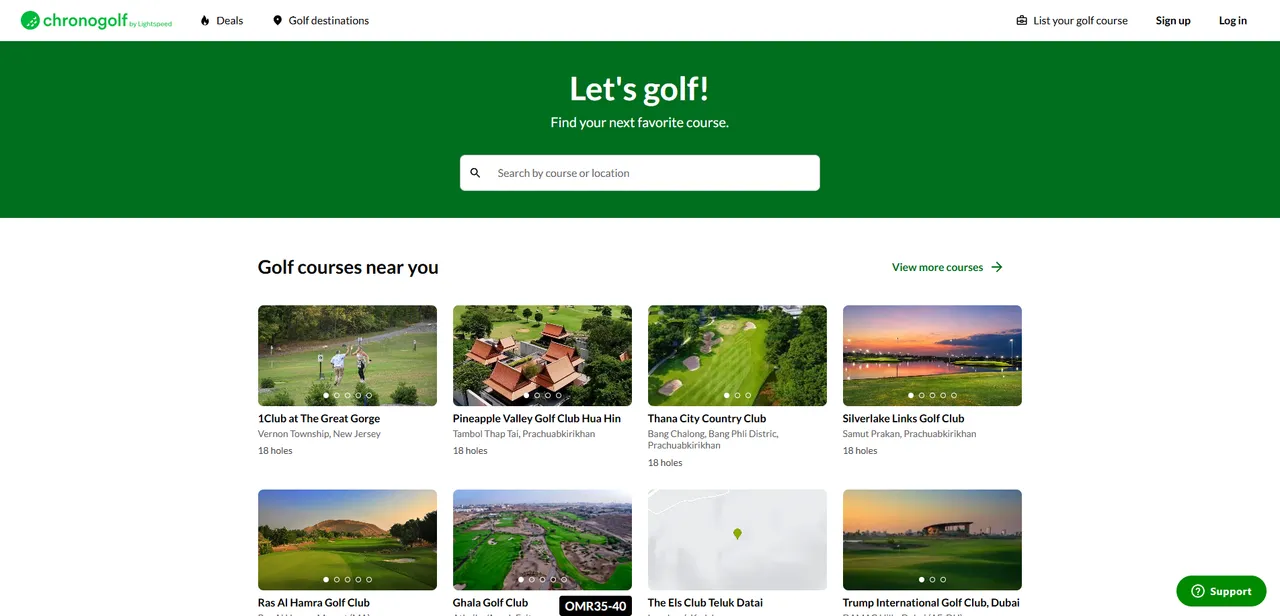1280x616 pixels.
Task: Click the location pin beside Golf destinations
Action: [x=277, y=20]
